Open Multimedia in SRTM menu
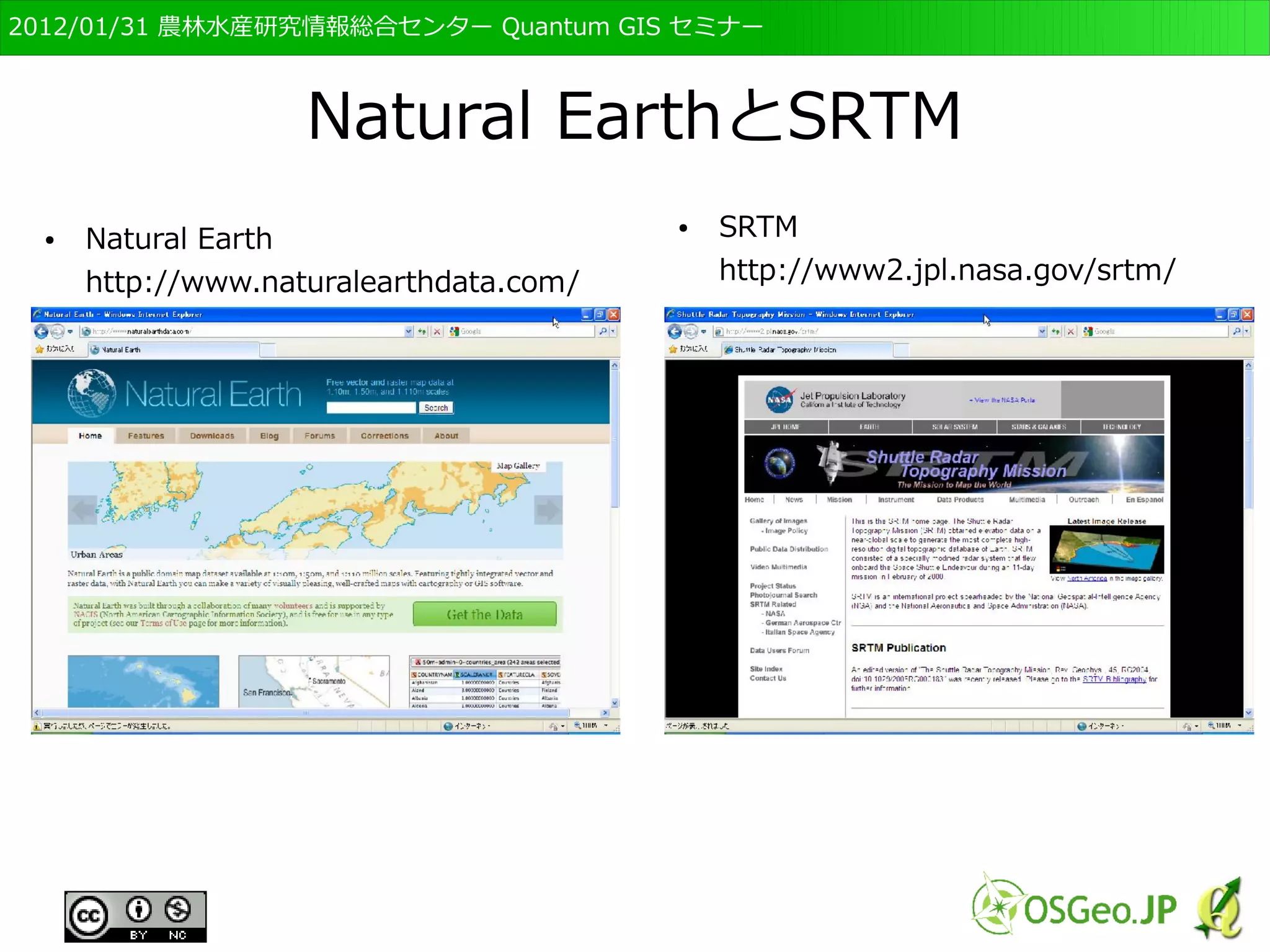 click(1026, 499)
